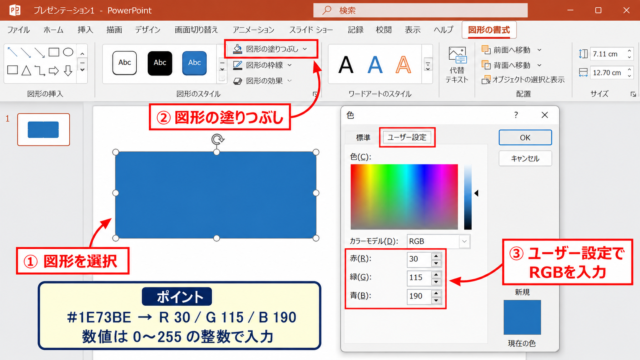Image resolution: width=640 pixels, height=360 pixels.
Task: Apply the black filled Abc shape style
Action: 160,63
